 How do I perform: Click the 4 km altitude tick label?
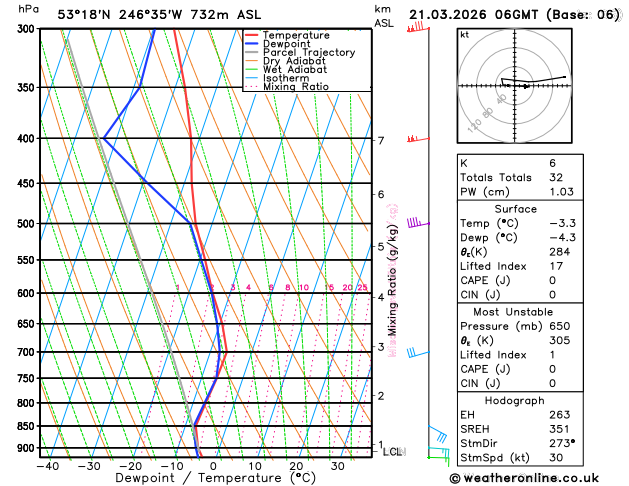tap(381, 297)
